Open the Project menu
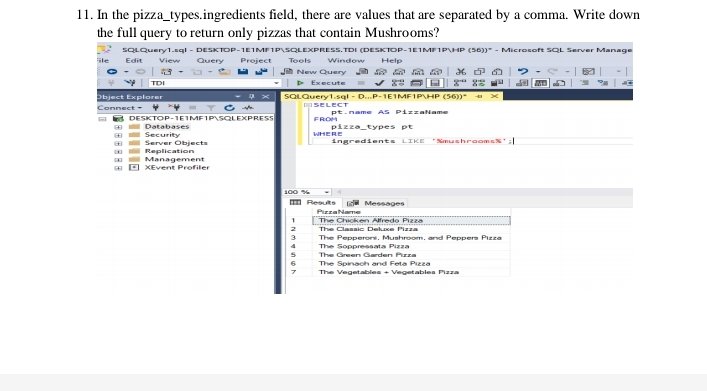This screenshot has width=707, height=391. coord(256,60)
